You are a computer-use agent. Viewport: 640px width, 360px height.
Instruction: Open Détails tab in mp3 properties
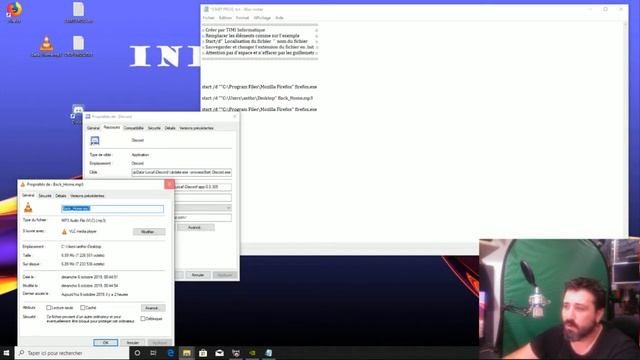(x=61, y=196)
